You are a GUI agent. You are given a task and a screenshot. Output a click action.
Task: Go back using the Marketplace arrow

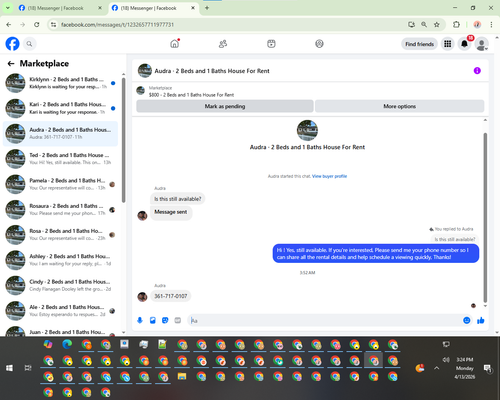coord(11,63)
